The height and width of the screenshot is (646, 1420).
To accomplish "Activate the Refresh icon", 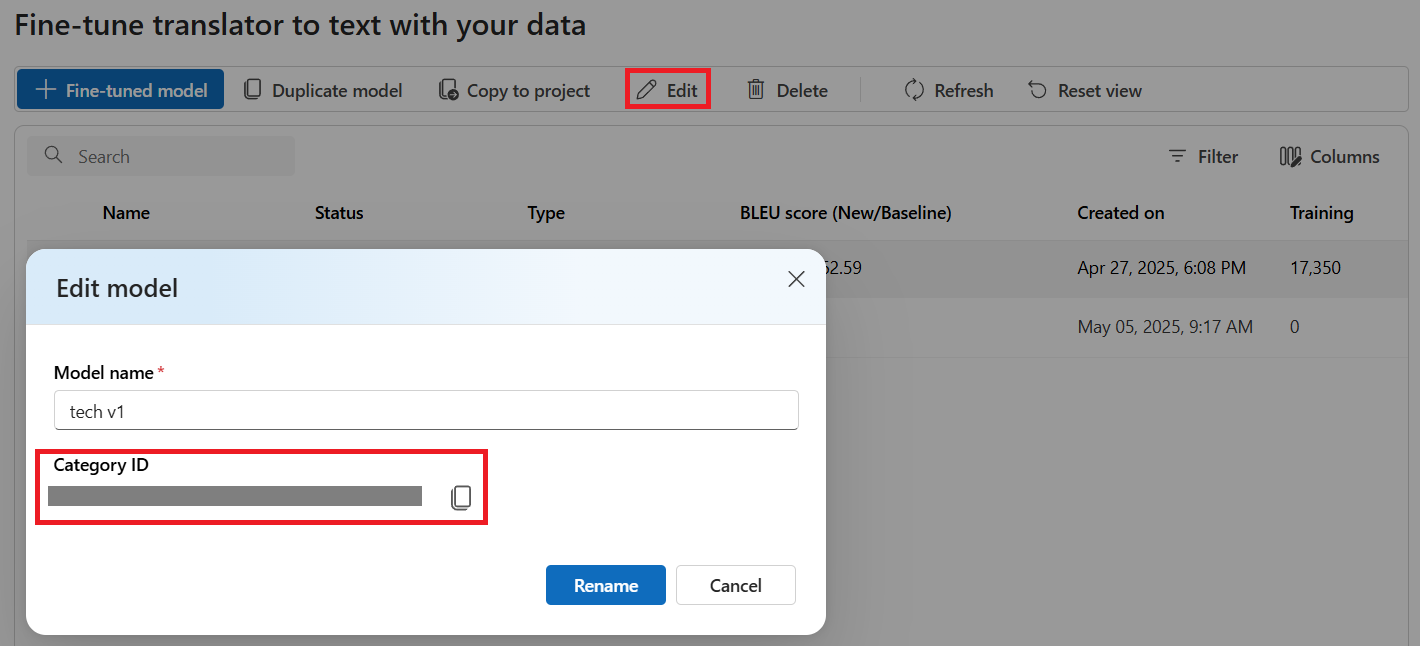I will point(913,89).
